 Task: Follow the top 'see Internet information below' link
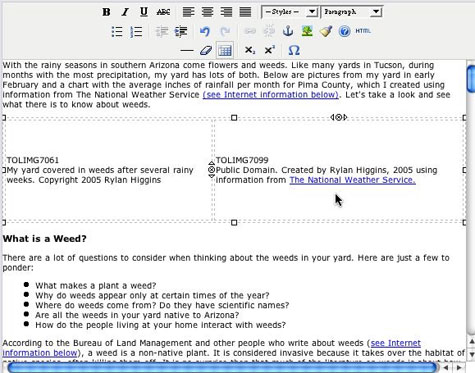[x=271, y=95]
